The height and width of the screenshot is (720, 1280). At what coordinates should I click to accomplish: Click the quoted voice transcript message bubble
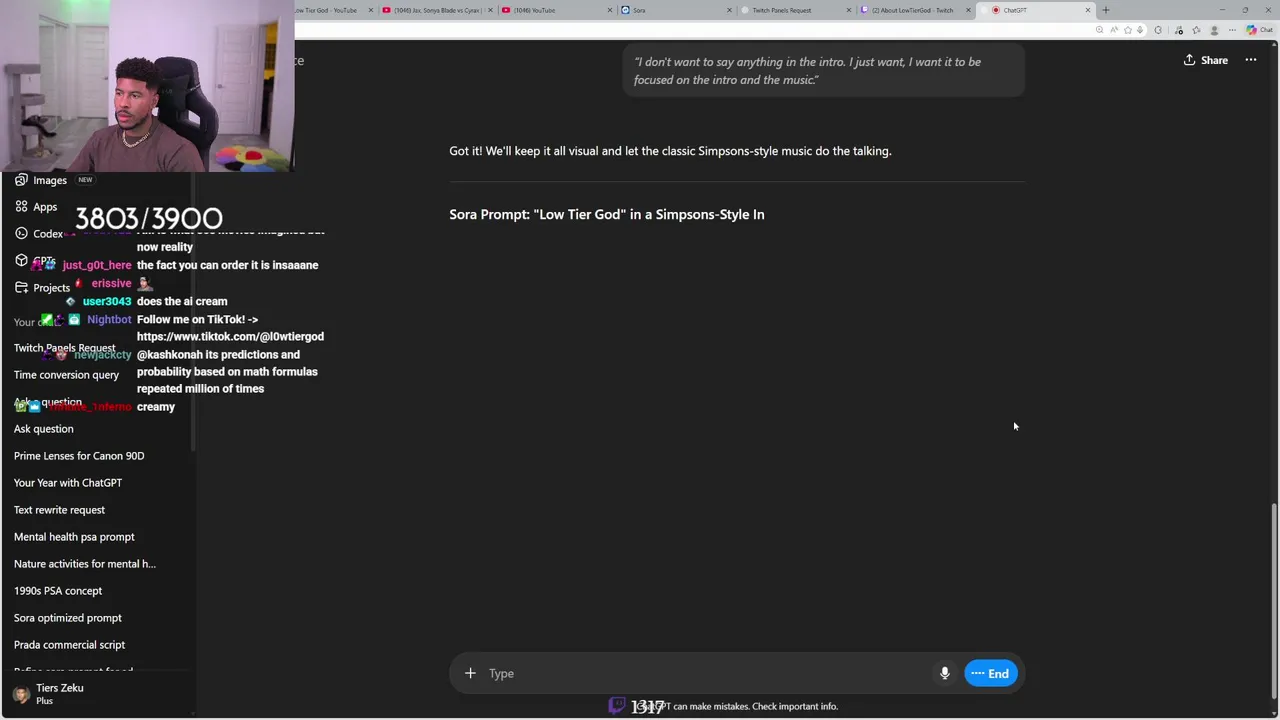coord(824,71)
